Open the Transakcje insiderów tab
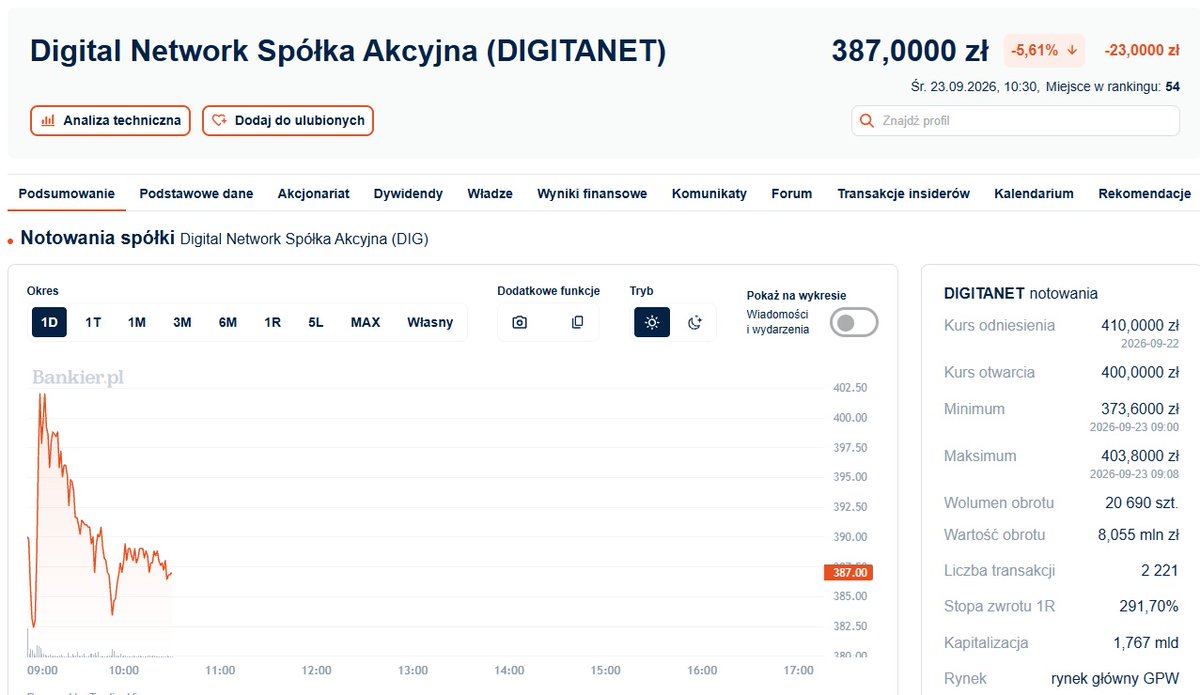The width and height of the screenshot is (1200, 695). click(904, 194)
